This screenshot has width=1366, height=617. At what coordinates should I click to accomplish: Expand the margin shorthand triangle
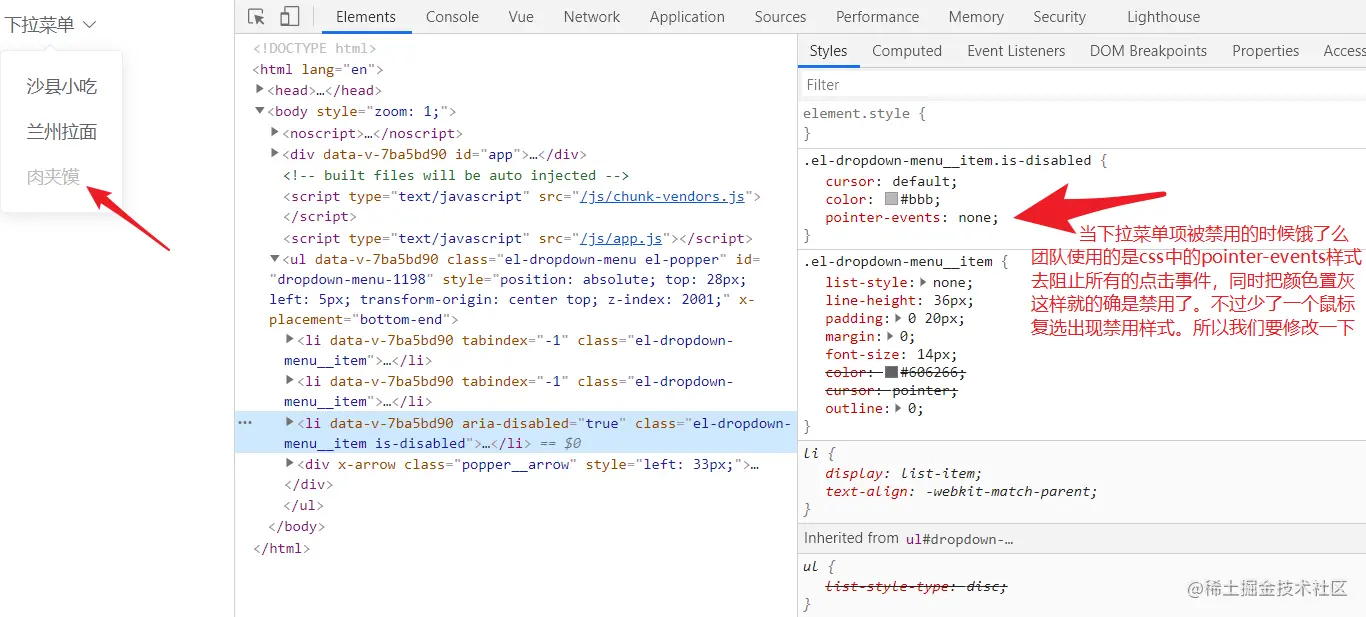click(x=890, y=337)
